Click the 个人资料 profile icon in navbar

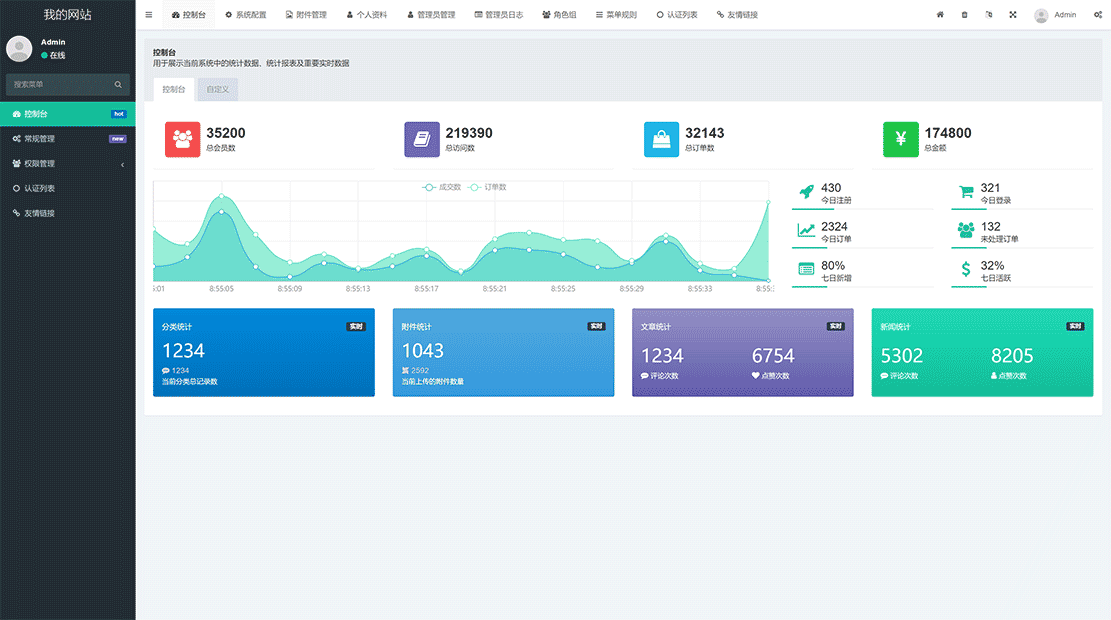coord(351,14)
